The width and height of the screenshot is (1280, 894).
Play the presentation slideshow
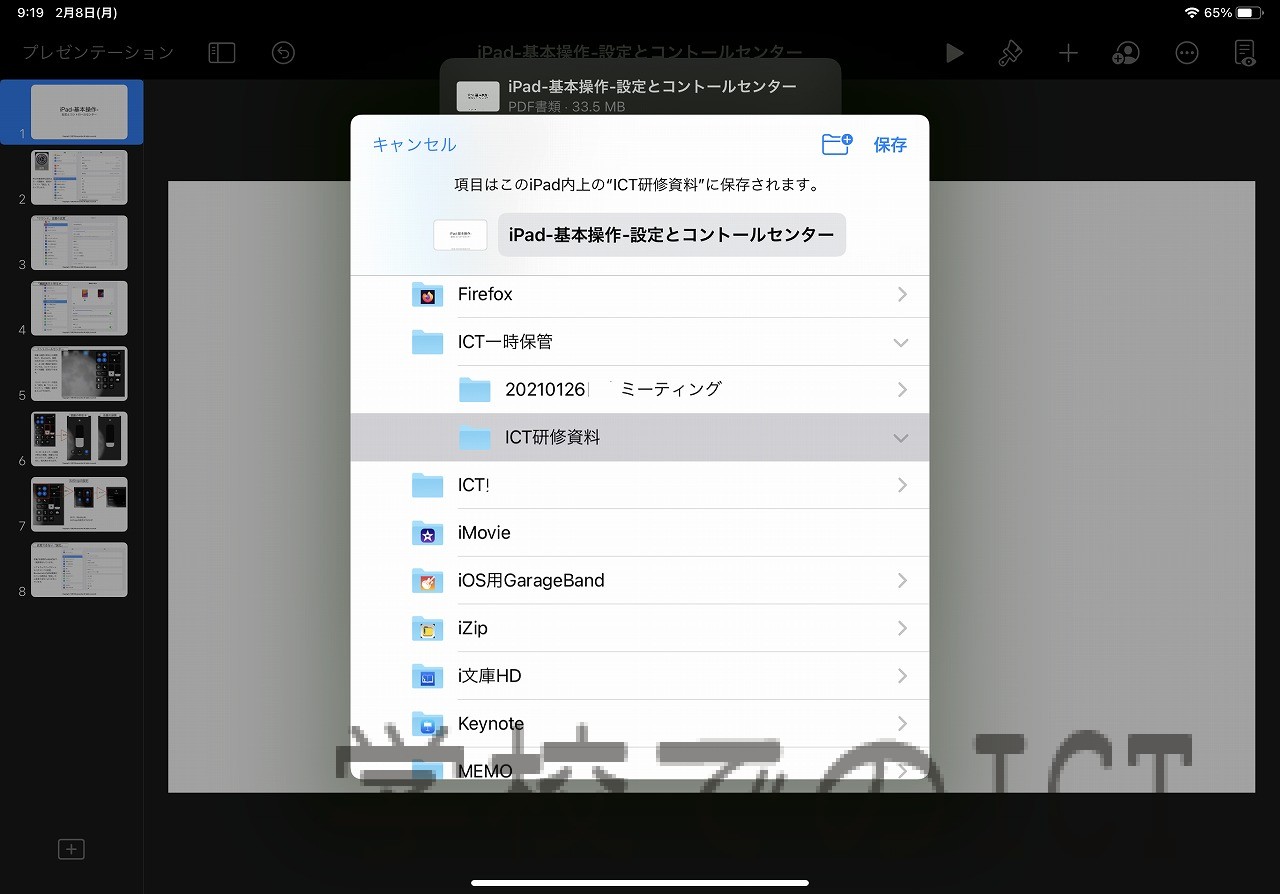pos(955,53)
